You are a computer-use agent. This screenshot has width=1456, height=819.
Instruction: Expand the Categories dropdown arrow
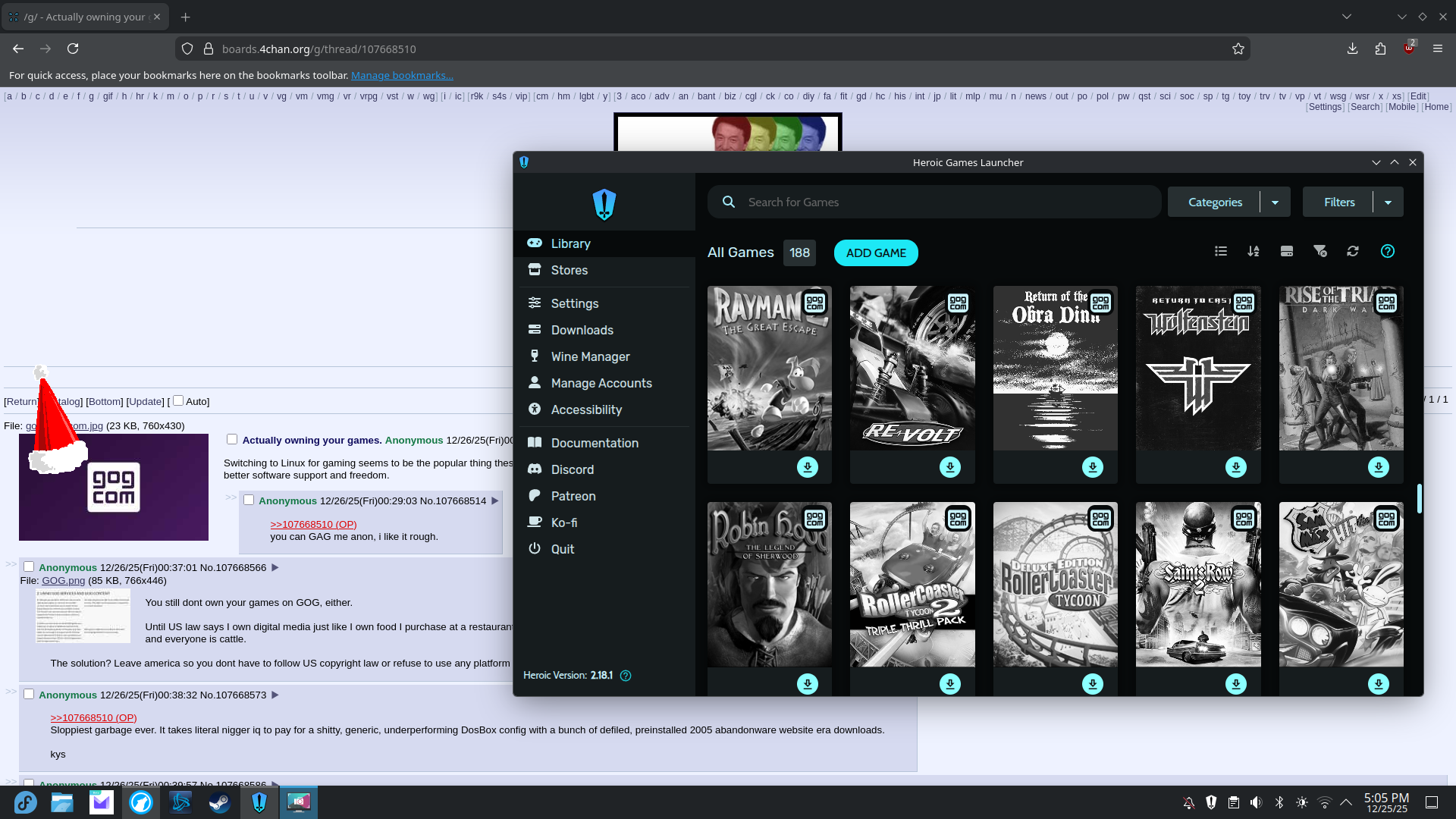[1275, 202]
